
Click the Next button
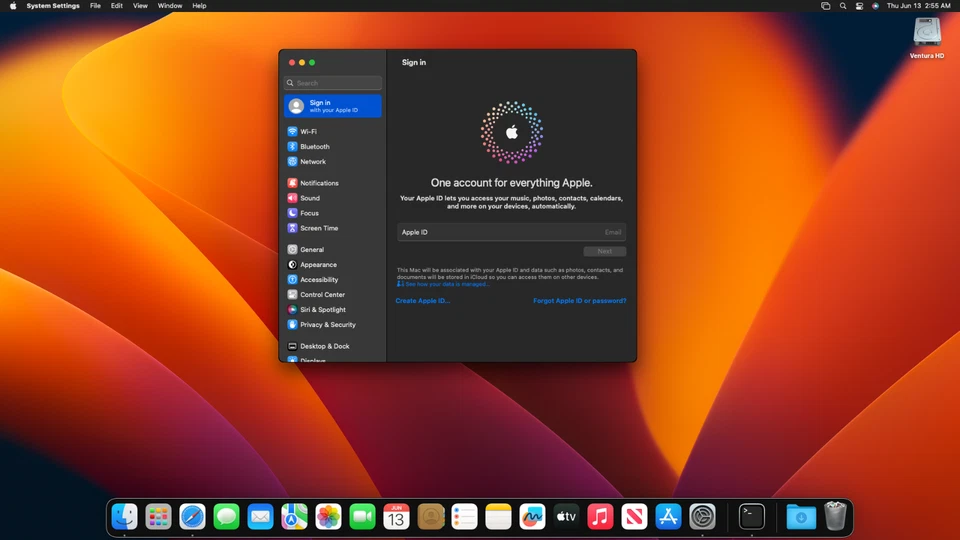tap(604, 251)
